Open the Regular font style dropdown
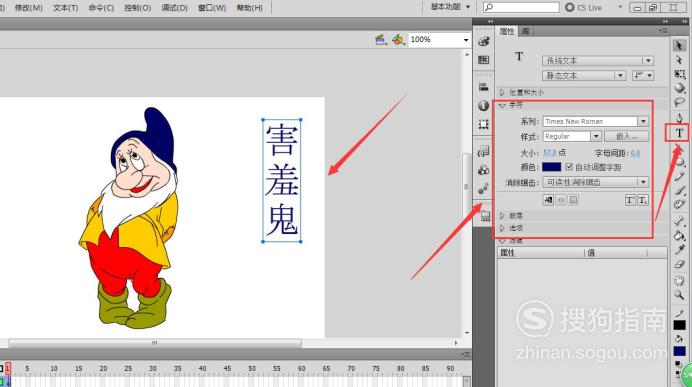The image size is (692, 387). point(572,136)
